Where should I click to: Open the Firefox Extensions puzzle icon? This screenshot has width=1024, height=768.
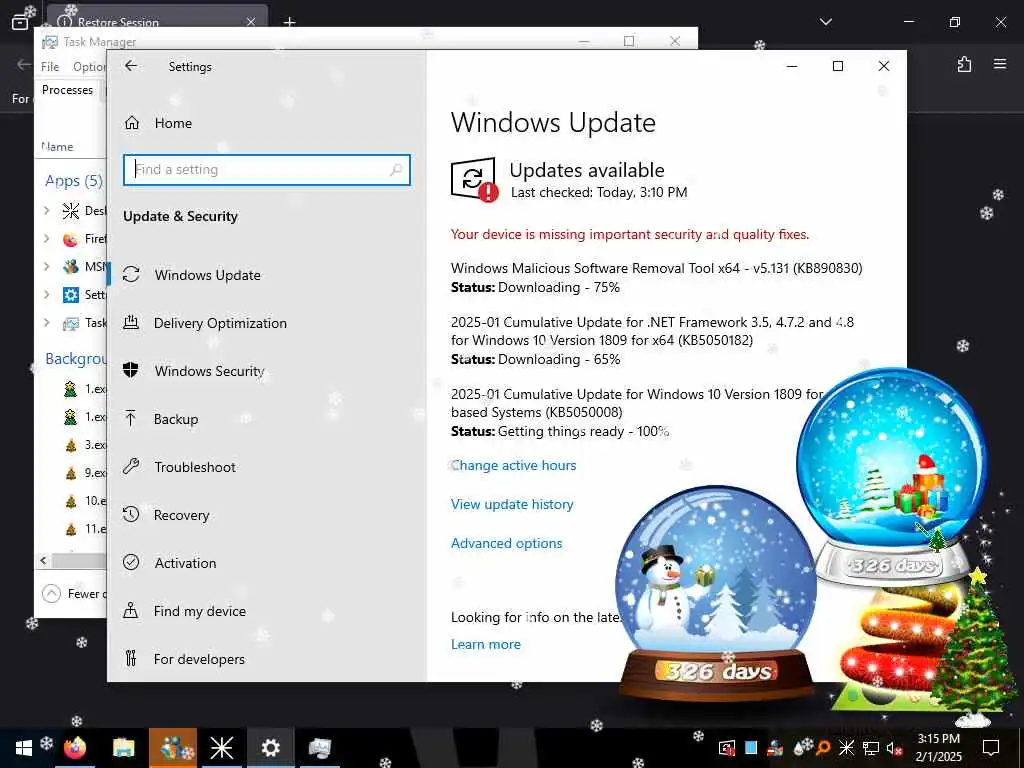coord(964,64)
